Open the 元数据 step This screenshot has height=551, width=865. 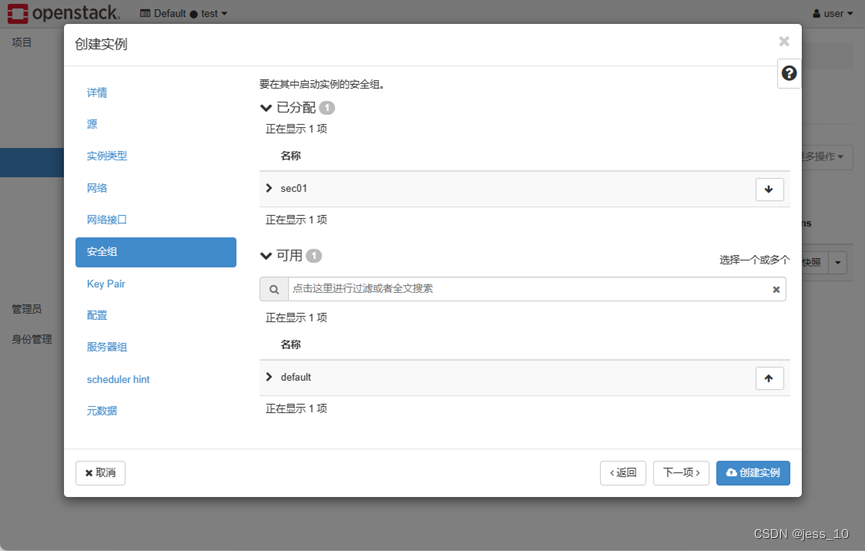pos(102,411)
